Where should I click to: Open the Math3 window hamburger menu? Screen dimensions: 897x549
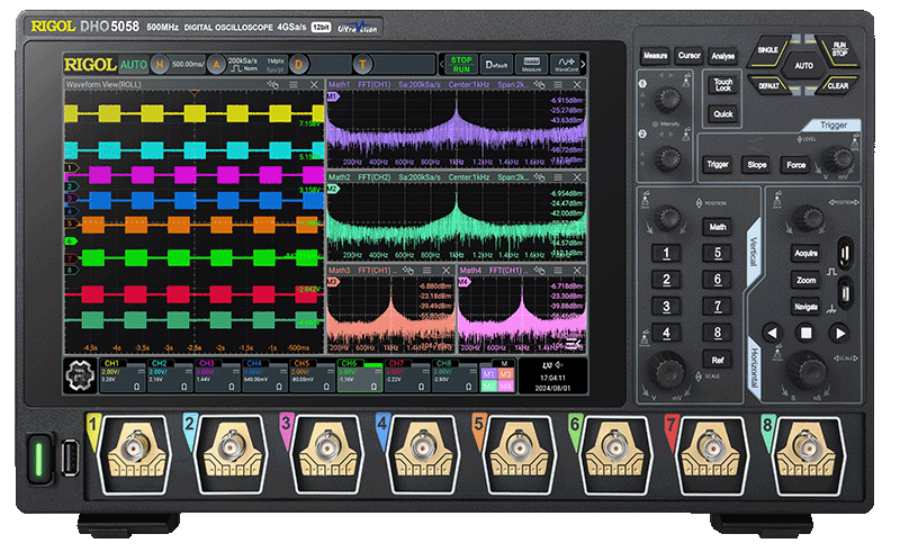tap(428, 270)
